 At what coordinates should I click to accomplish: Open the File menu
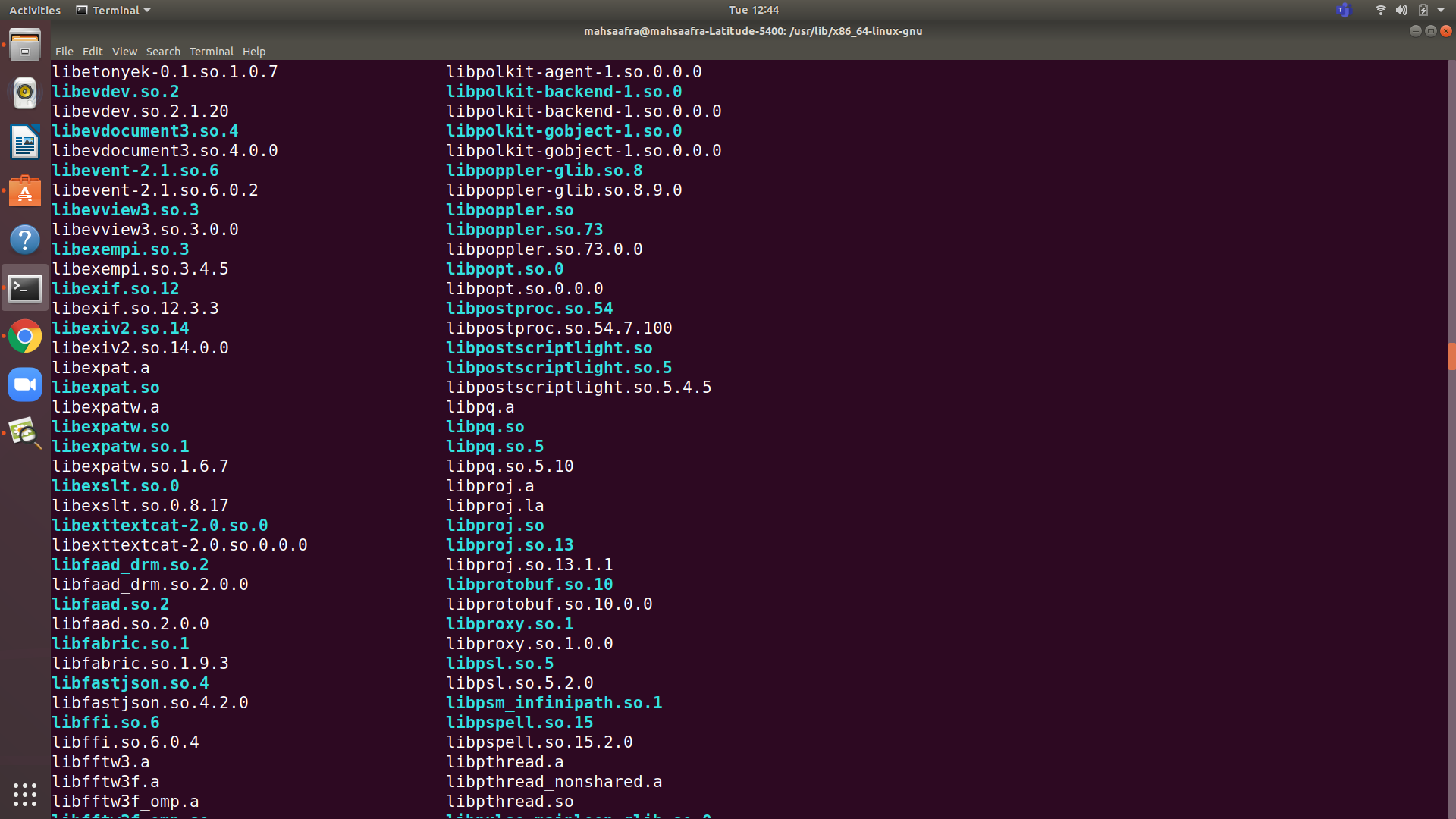pyautogui.click(x=64, y=52)
